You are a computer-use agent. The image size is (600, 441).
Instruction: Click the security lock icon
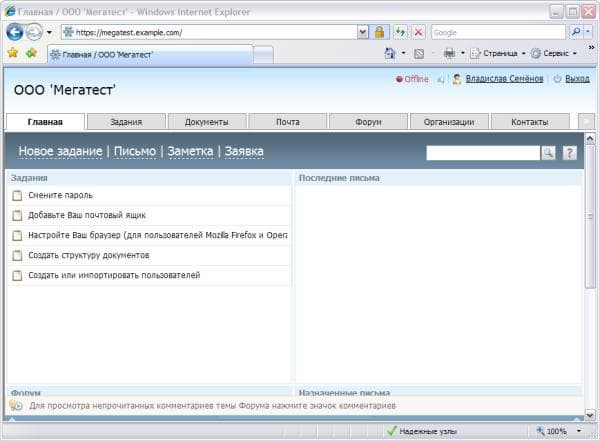click(x=380, y=33)
